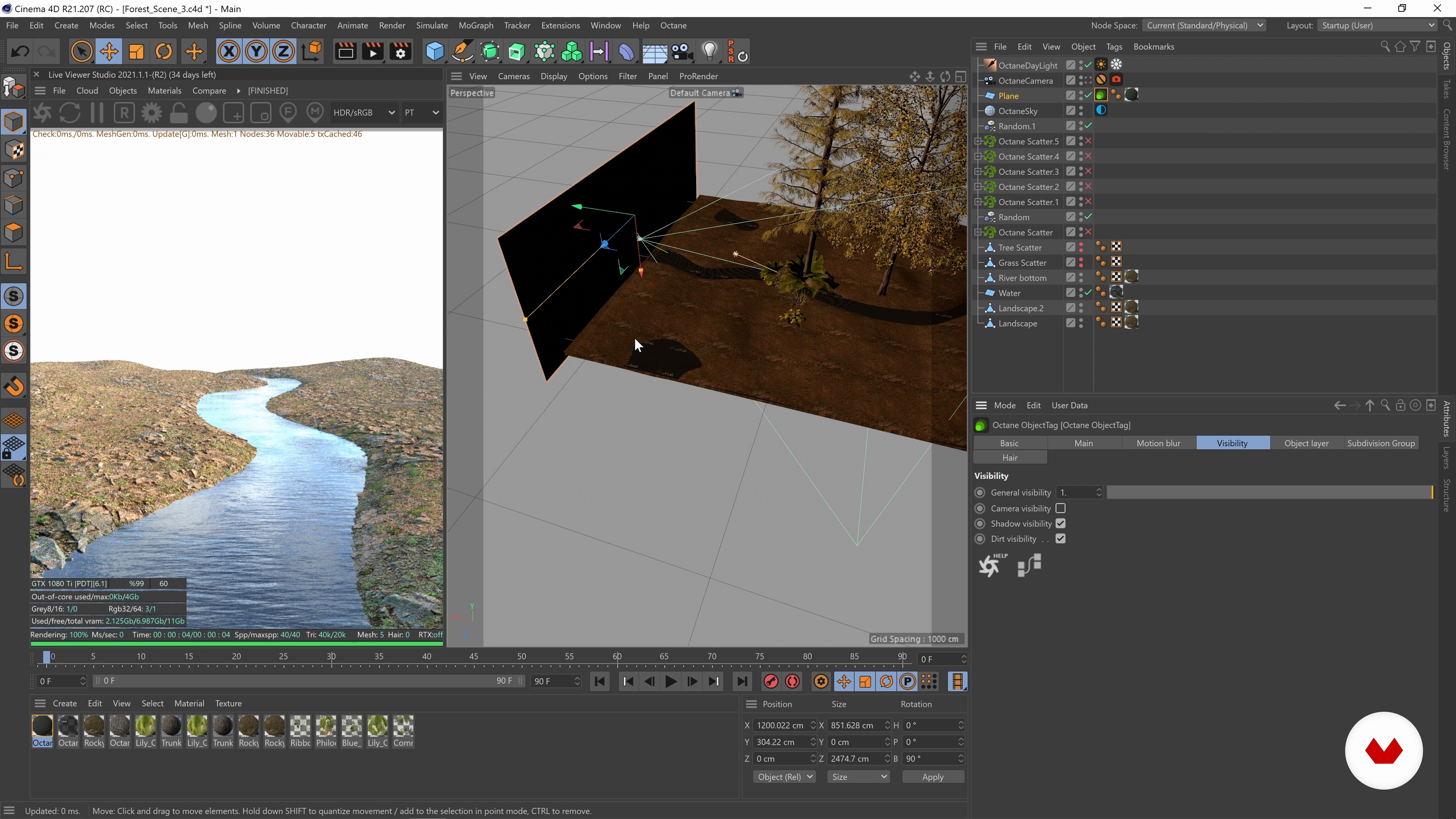1456x819 pixels.
Task: Select the OctaneSky object row
Action: coord(1017,111)
